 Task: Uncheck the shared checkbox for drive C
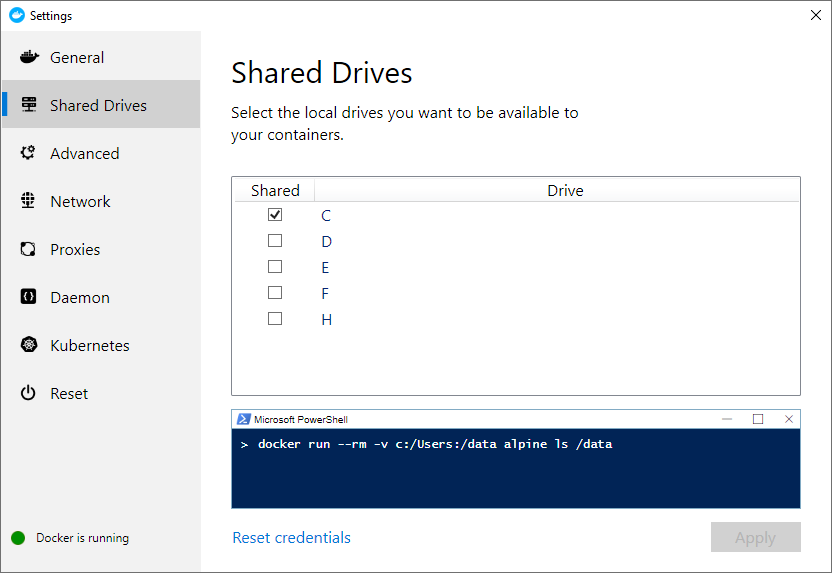[x=275, y=214]
